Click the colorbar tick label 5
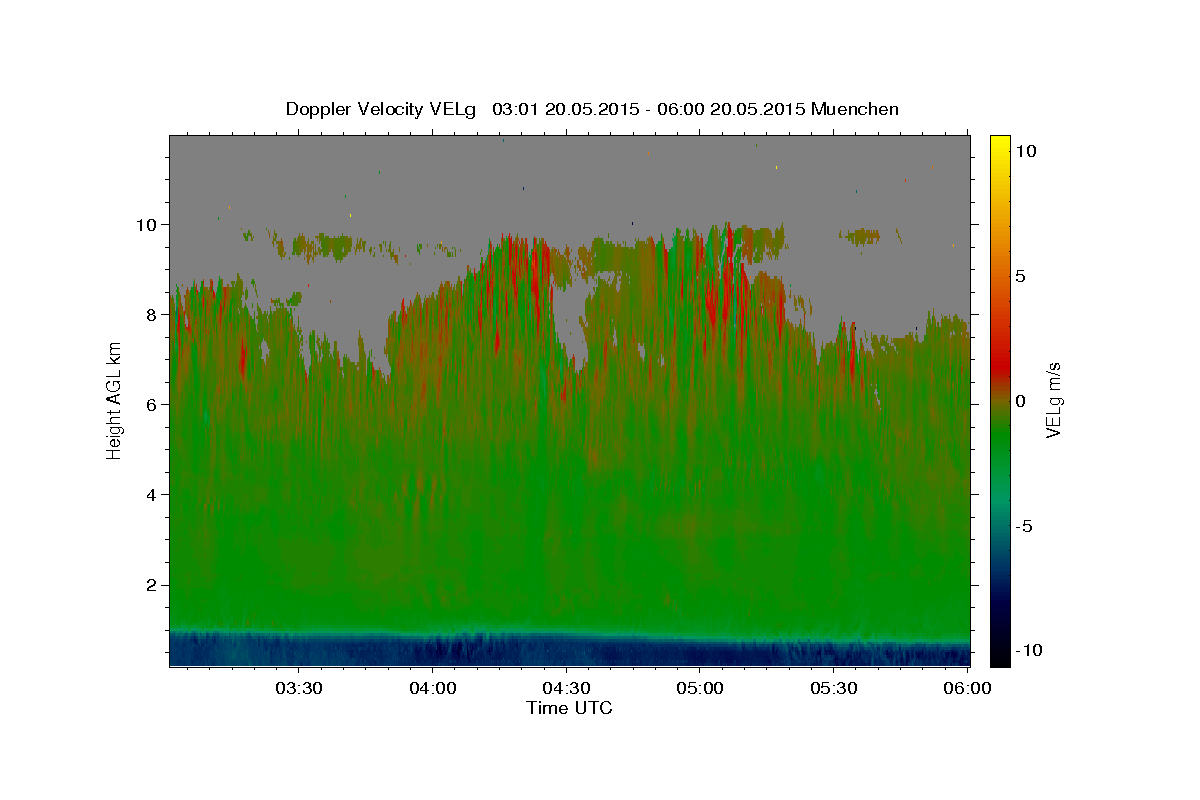Image resolution: width=1200 pixels, height=800 pixels. 1020,275
